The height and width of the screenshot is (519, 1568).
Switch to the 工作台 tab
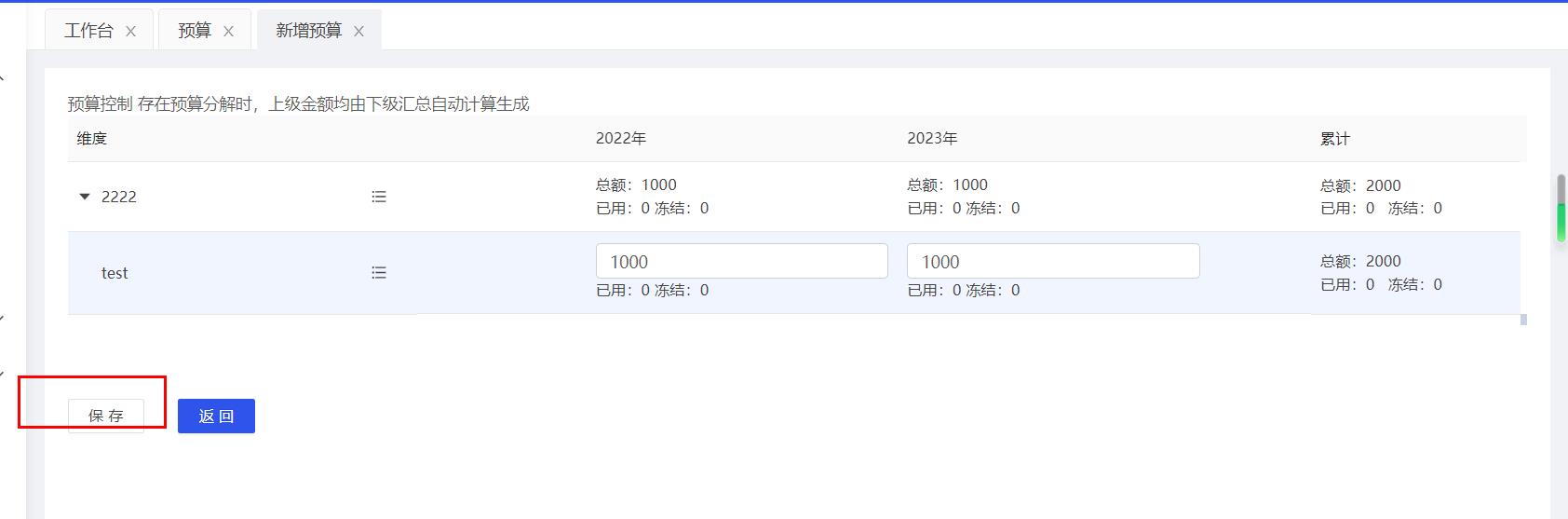(88, 31)
